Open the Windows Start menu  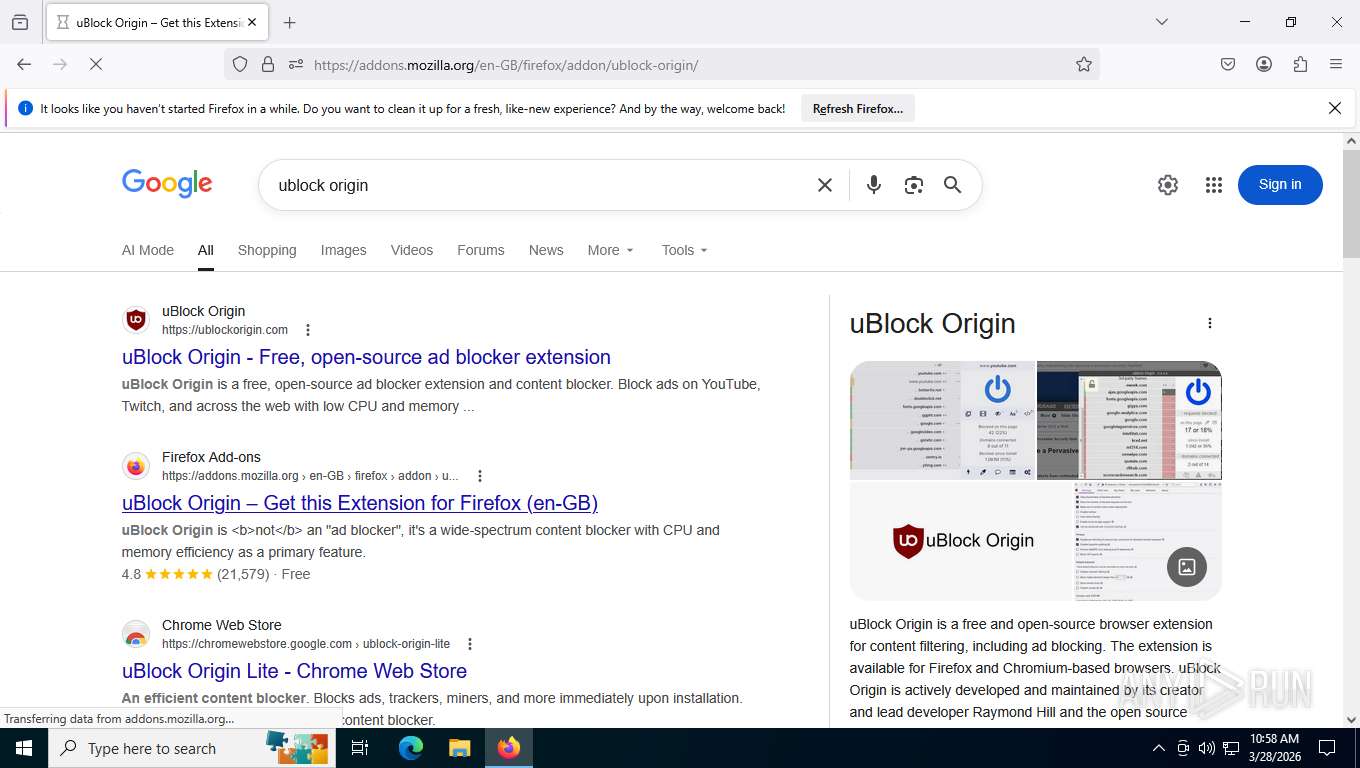click(23, 748)
